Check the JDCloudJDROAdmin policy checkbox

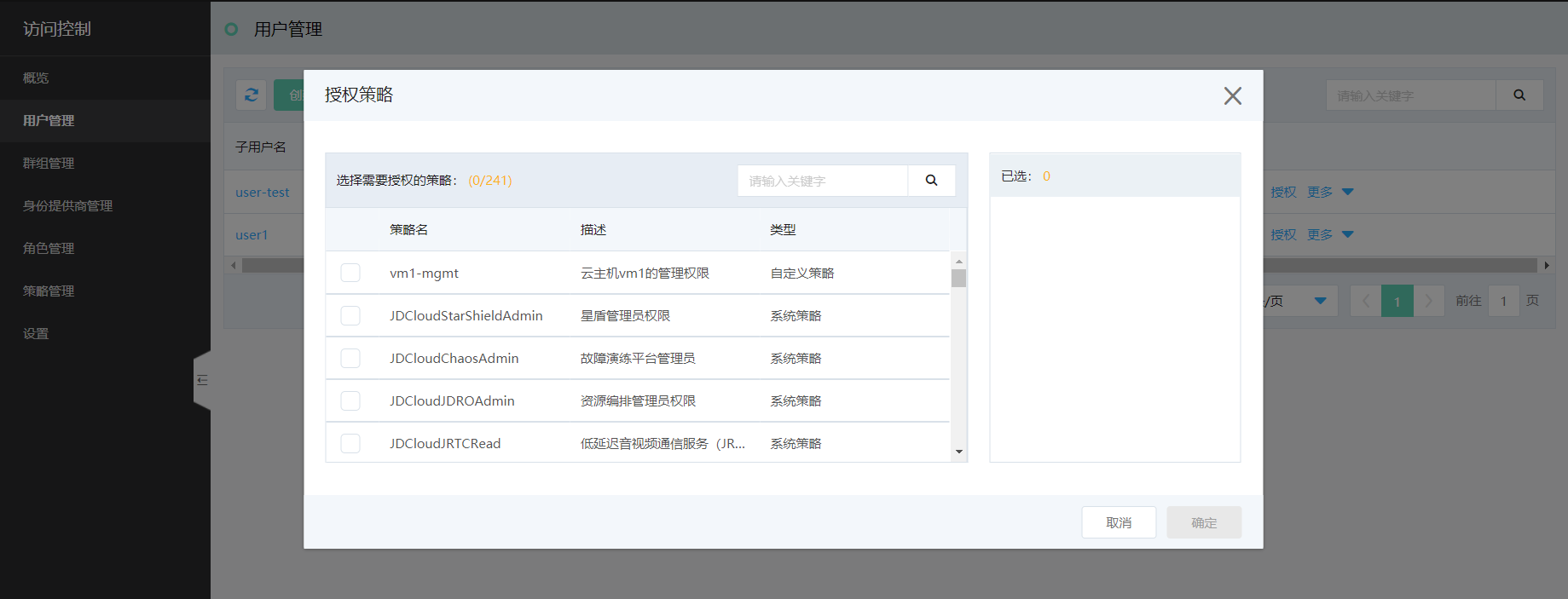tap(350, 400)
